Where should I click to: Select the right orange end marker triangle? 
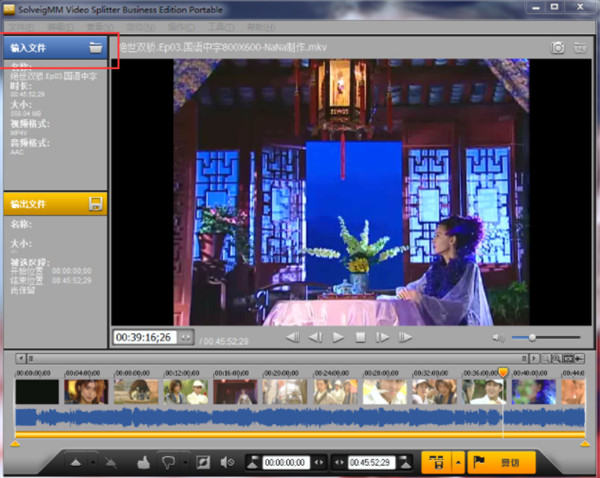pyautogui.click(x=585, y=444)
